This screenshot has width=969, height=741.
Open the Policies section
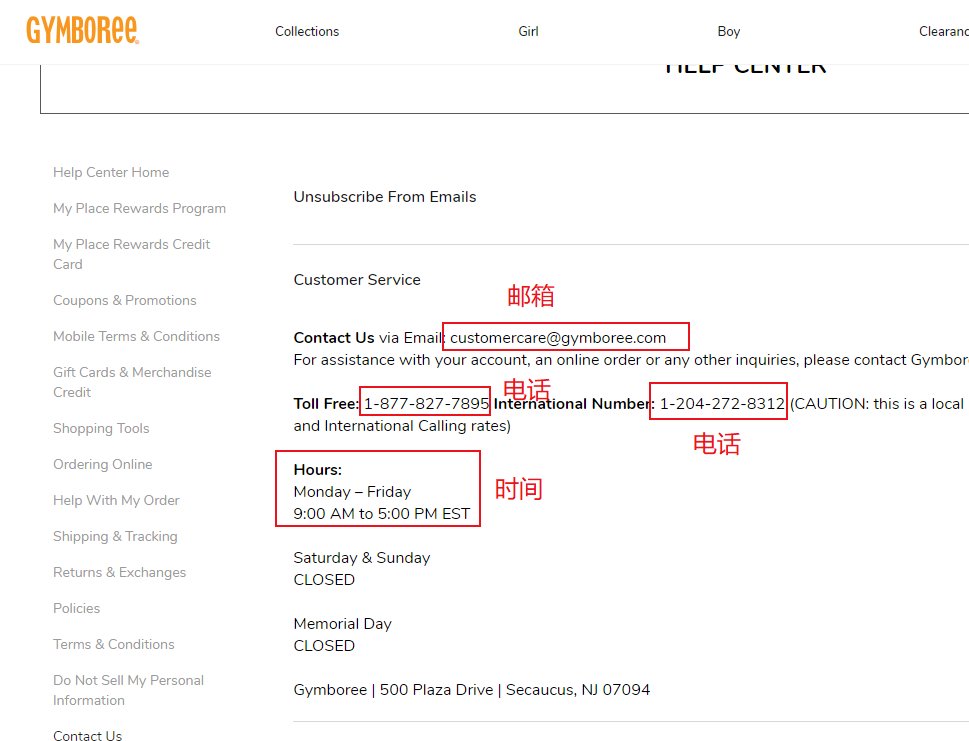coord(77,608)
